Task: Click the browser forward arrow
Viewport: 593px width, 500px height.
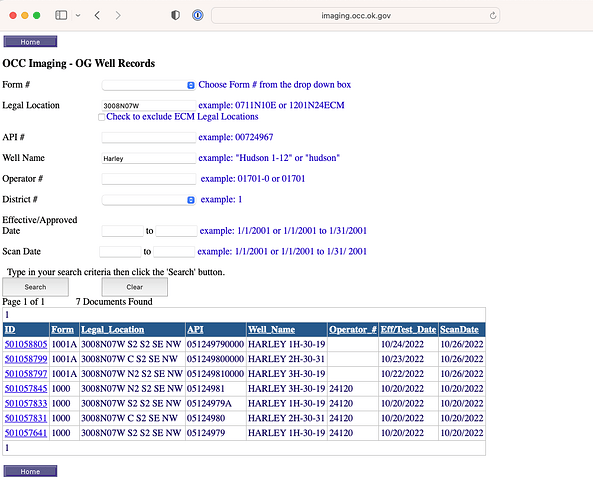Action: (118, 15)
